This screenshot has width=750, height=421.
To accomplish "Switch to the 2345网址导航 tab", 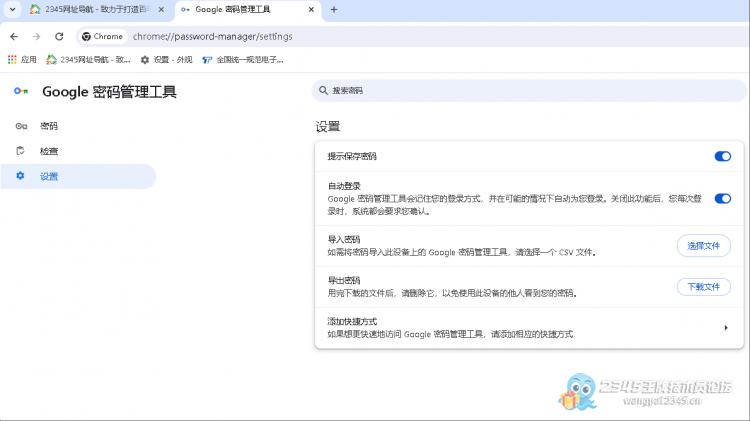I will tap(98, 10).
